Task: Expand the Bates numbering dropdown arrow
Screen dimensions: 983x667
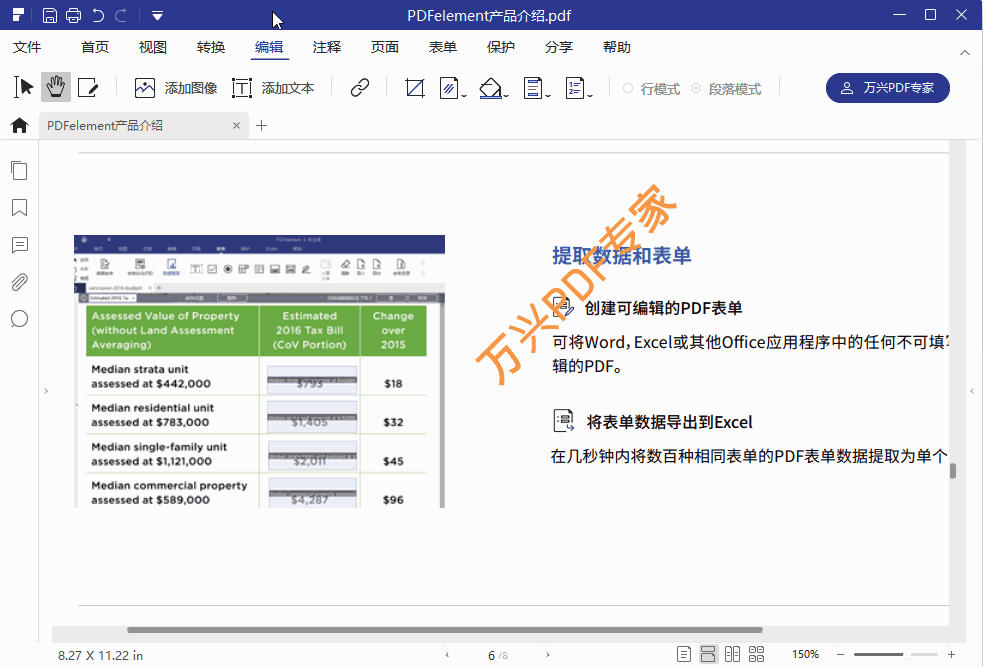Action: (x=590, y=95)
